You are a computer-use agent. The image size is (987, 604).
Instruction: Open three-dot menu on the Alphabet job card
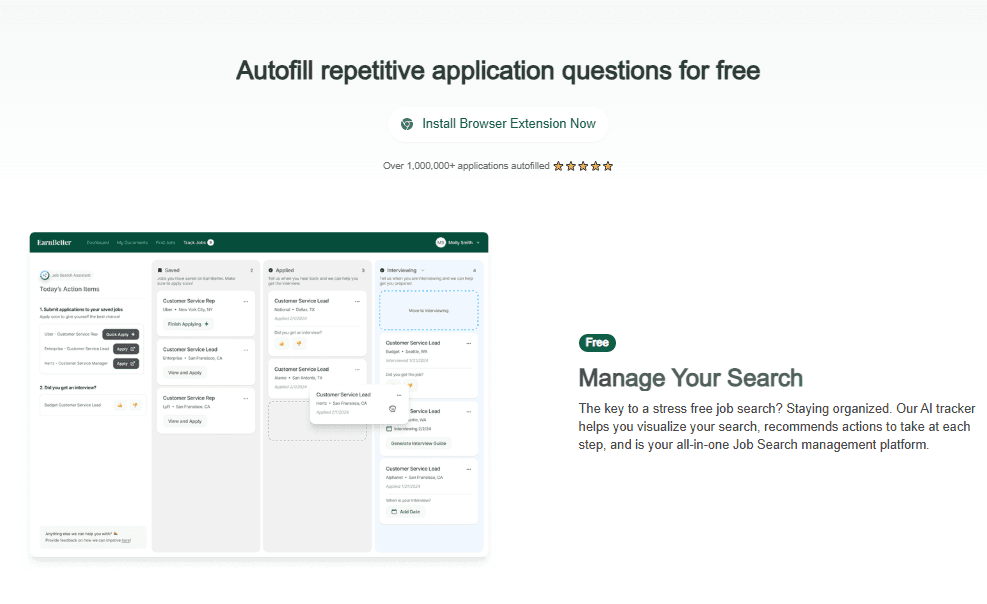coord(469,468)
